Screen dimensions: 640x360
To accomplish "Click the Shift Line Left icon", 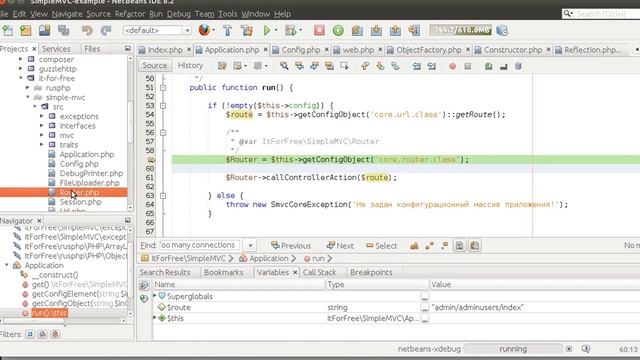I will pos(416,66).
